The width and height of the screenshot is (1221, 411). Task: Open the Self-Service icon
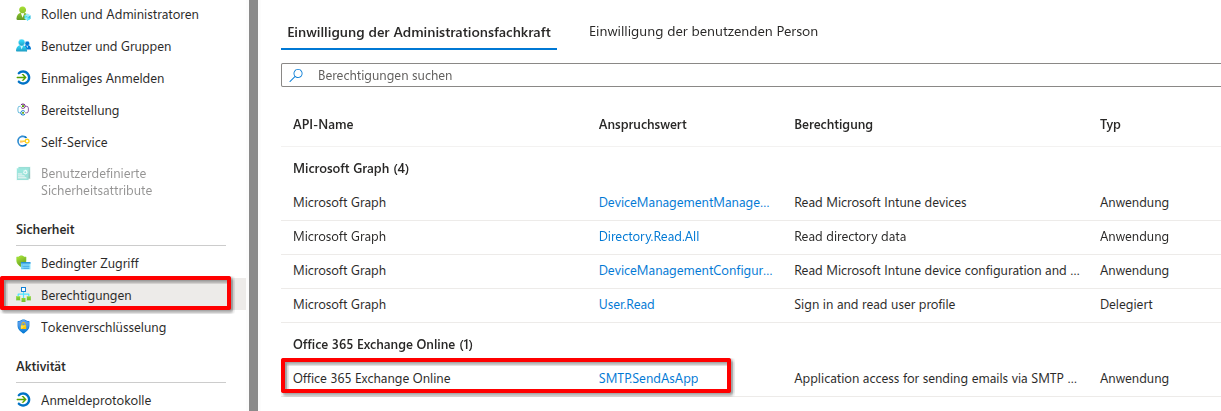coord(24,143)
